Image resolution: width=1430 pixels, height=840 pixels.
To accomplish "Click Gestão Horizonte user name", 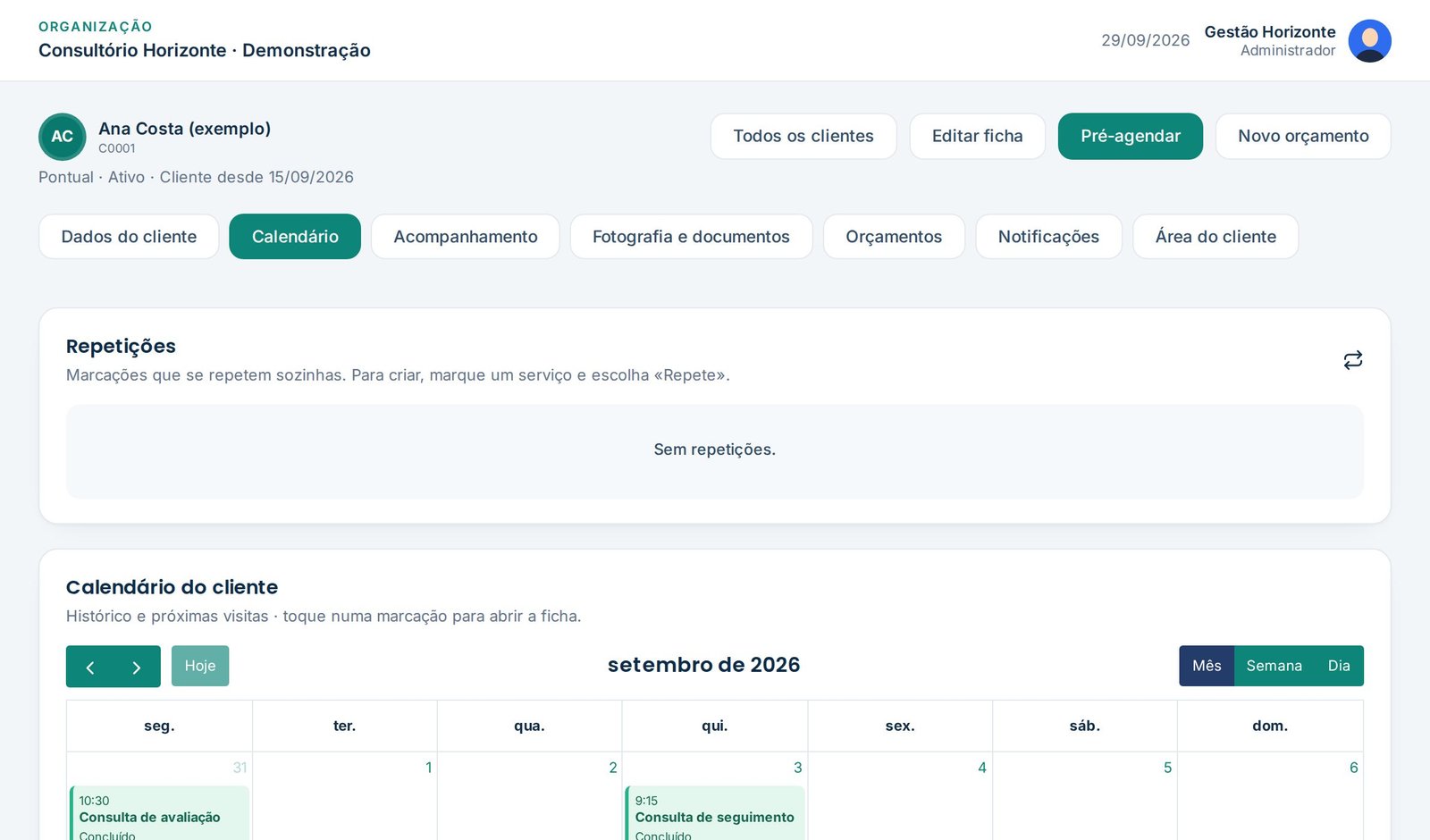I will pyautogui.click(x=1270, y=32).
